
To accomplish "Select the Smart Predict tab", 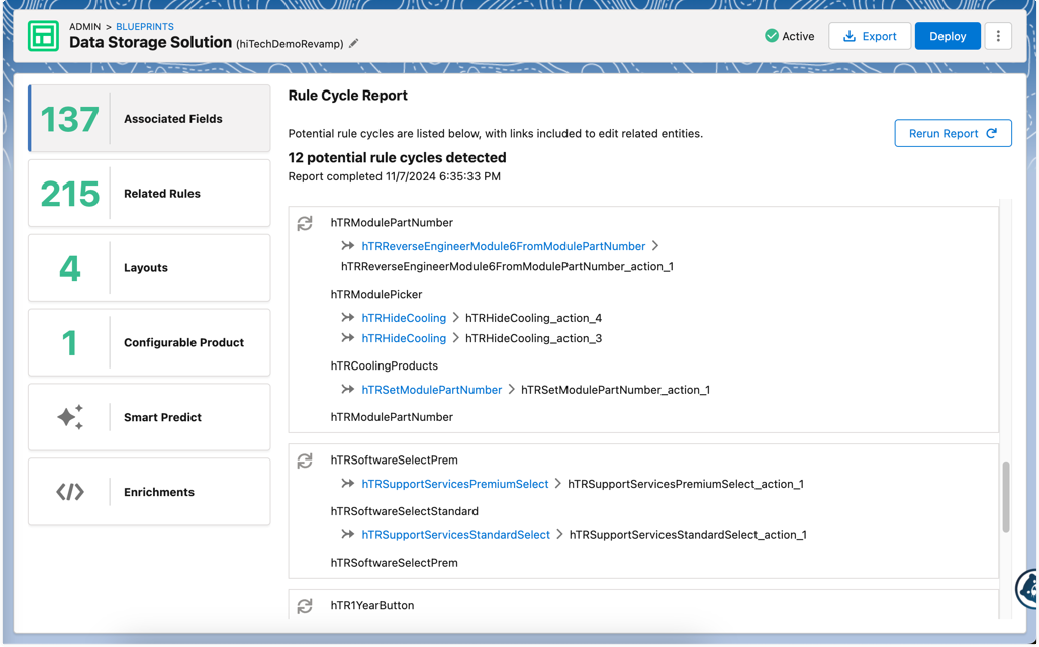I will coord(149,417).
